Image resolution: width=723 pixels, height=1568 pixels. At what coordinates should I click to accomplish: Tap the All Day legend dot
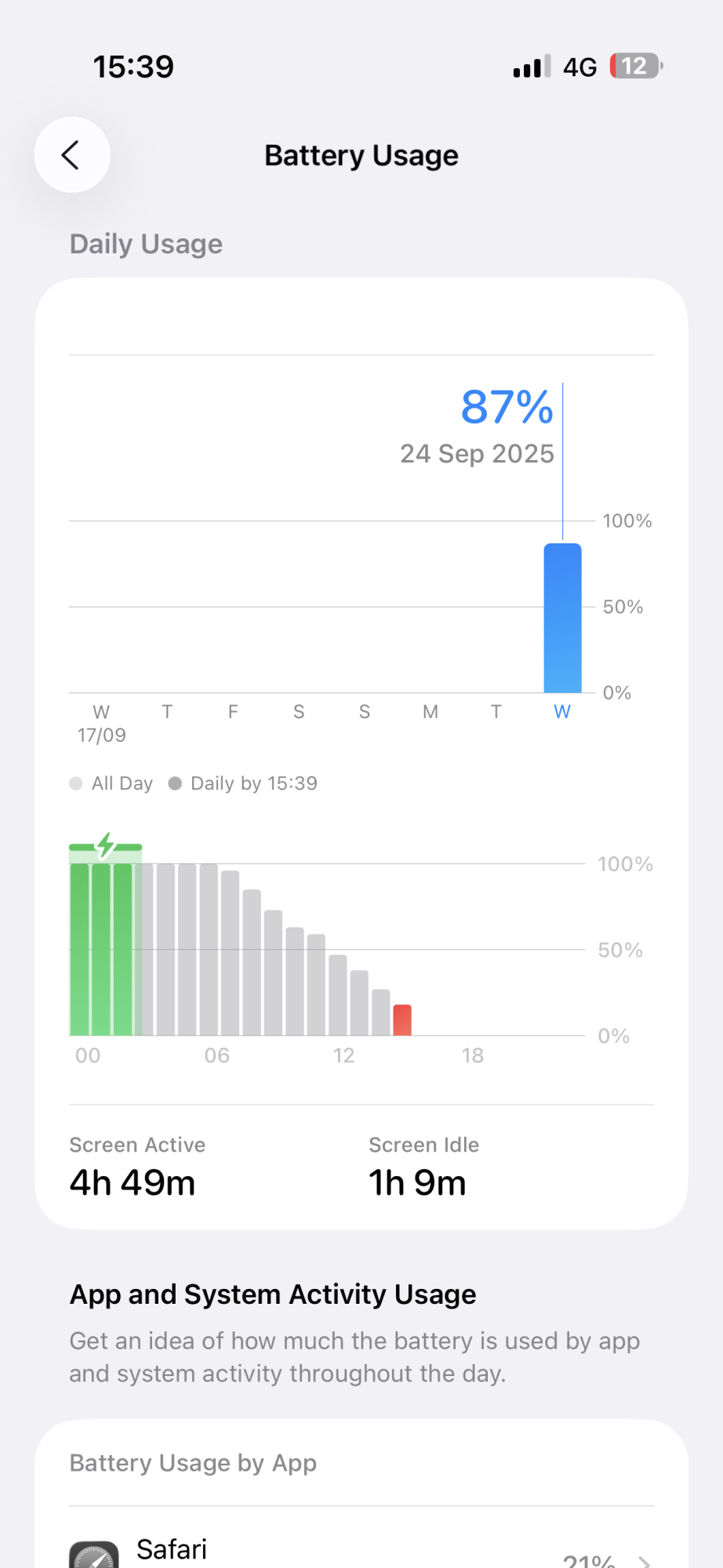click(x=76, y=783)
